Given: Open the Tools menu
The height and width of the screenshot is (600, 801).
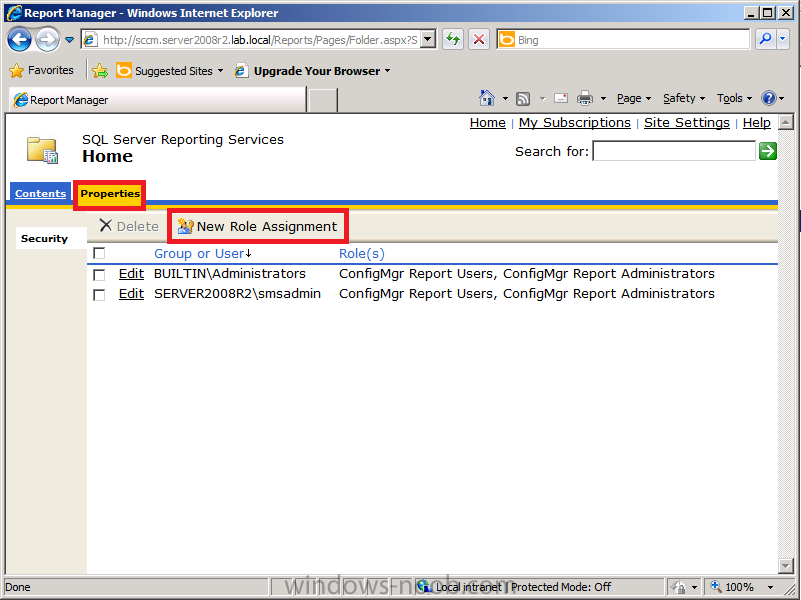Looking at the screenshot, I should [734, 98].
